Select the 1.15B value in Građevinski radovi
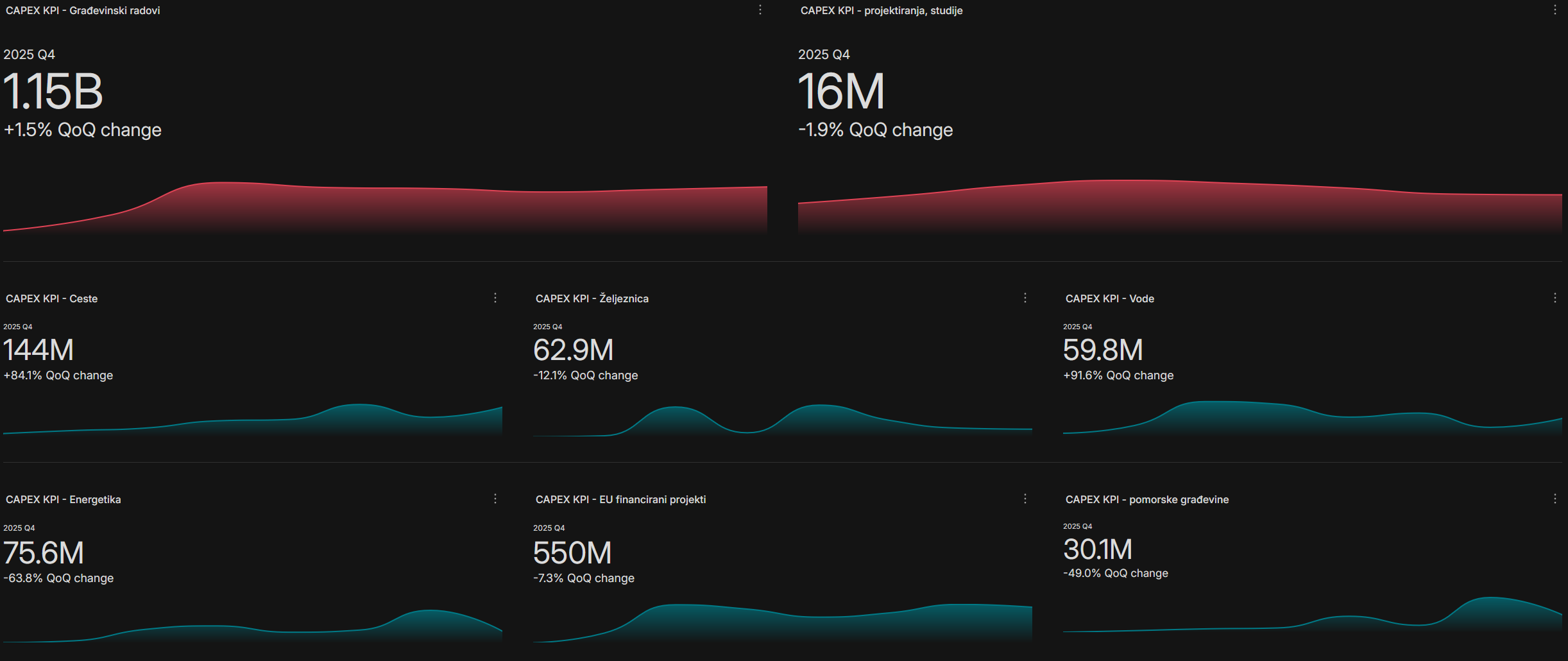 coord(53,92)
